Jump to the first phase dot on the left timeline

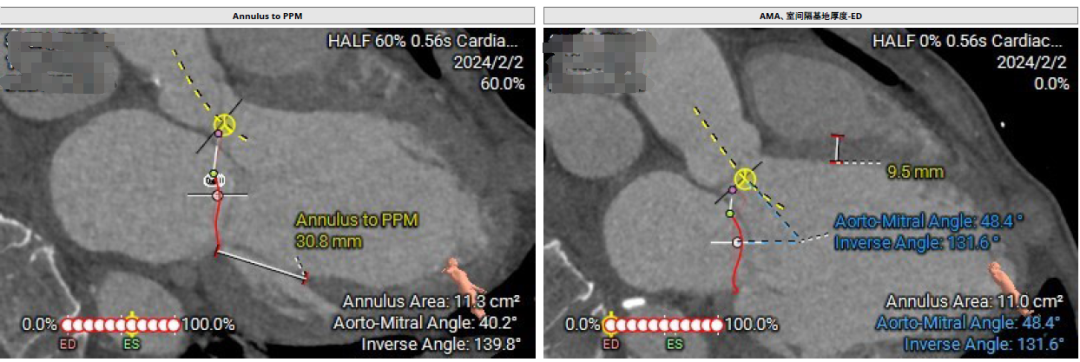(68, 325)
